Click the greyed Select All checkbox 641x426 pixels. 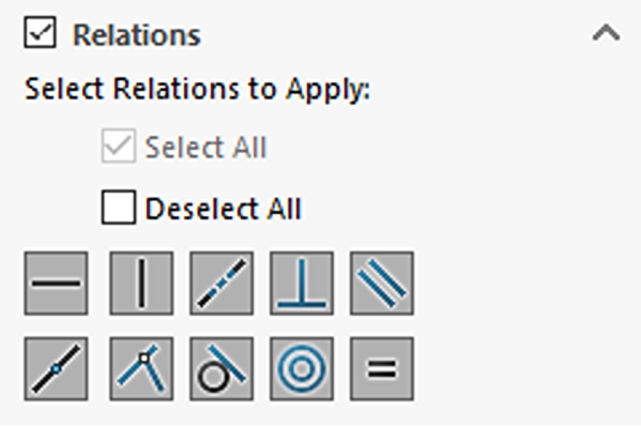click(x=119, y=146)
